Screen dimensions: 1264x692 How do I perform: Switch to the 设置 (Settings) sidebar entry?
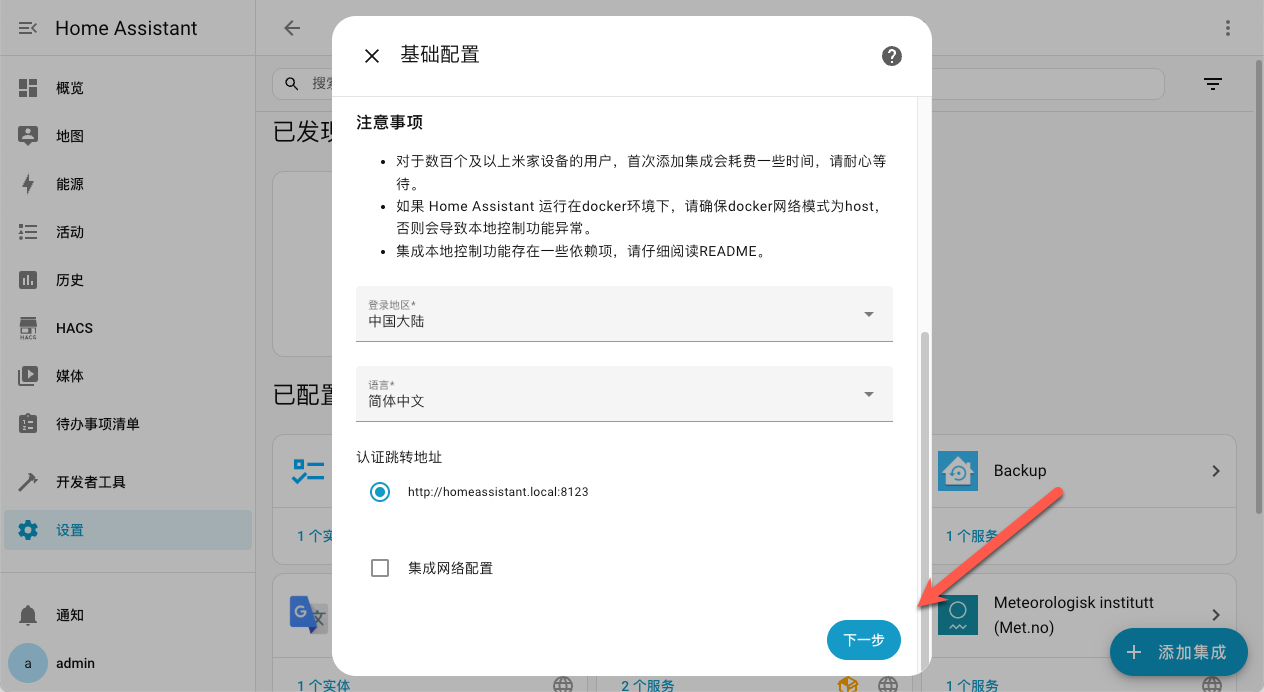coord(70,529)
